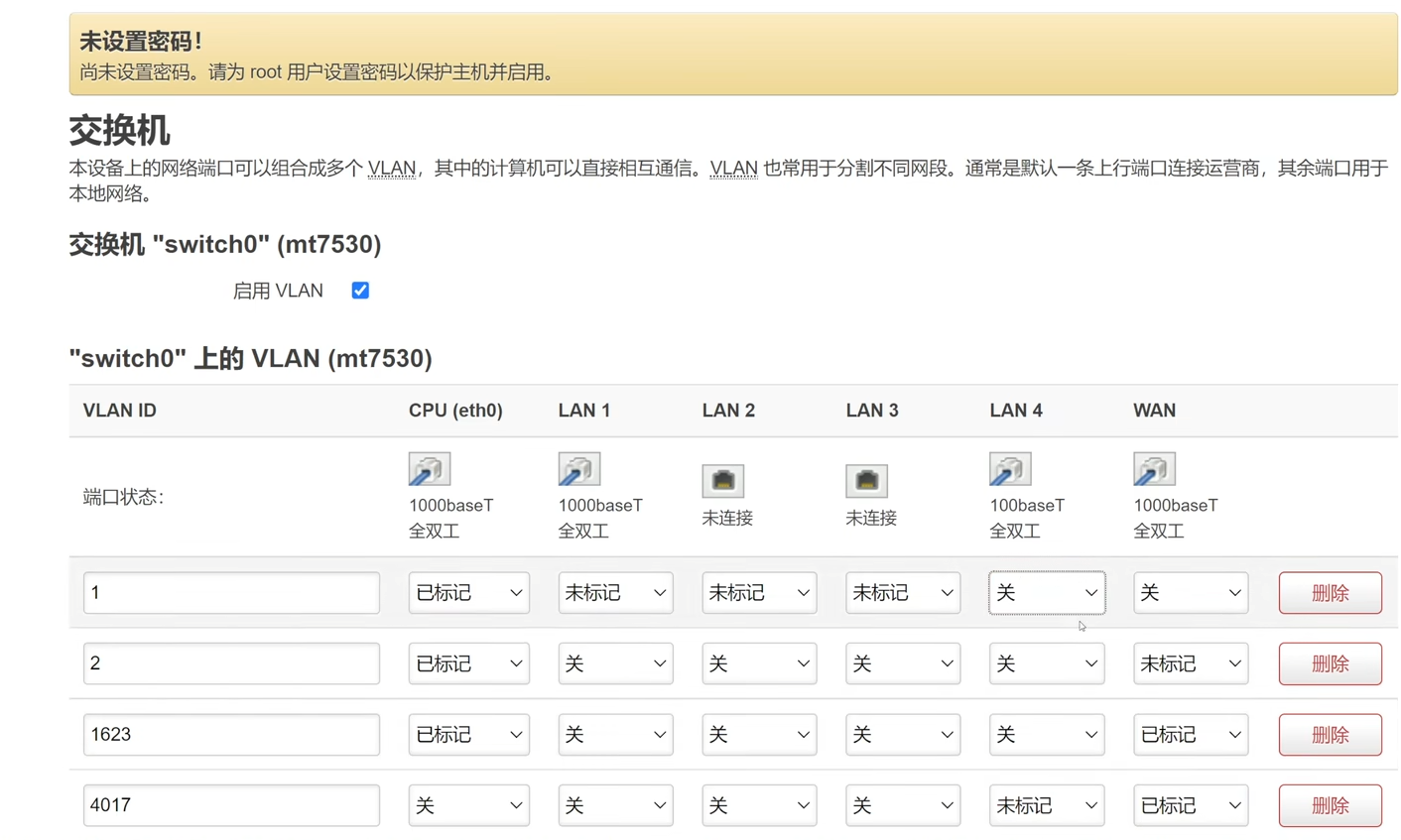1401x840 pixels.
Task: Click the first underlined VLAN abbreviation
Action: click(x=392, y=169)
